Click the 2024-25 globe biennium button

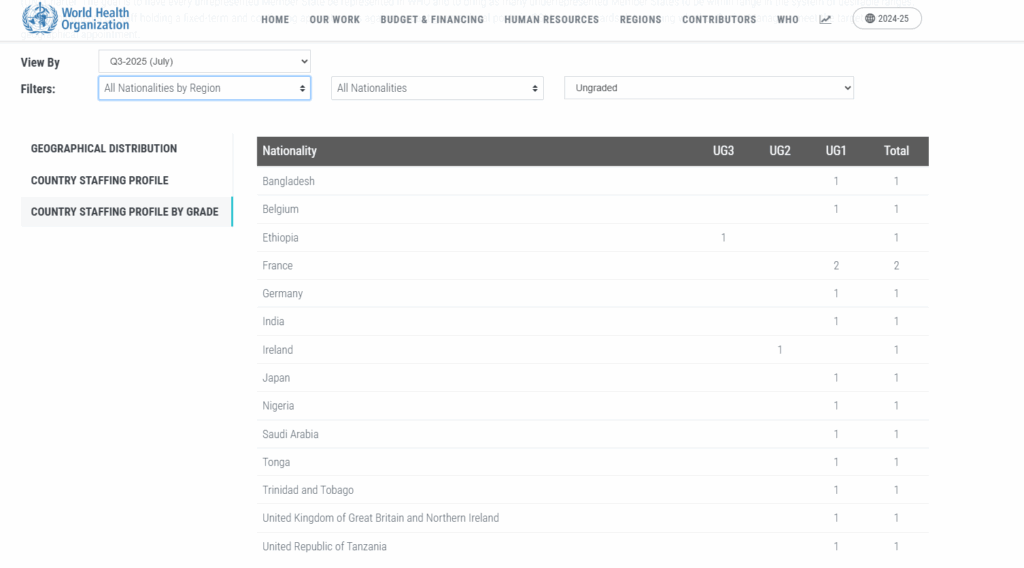tap(887, 19)
